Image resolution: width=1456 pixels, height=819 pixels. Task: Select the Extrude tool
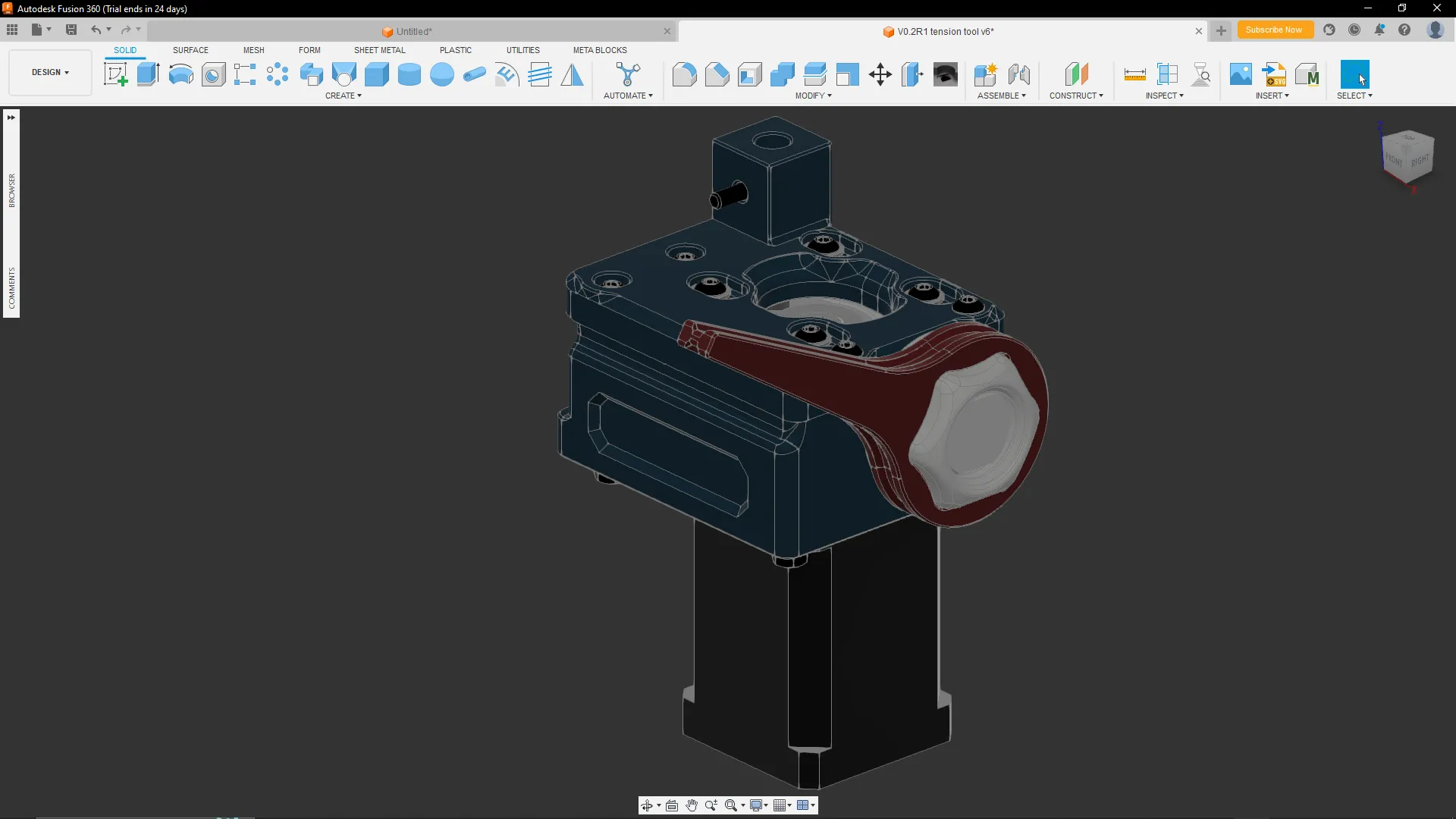pos(148,74)
